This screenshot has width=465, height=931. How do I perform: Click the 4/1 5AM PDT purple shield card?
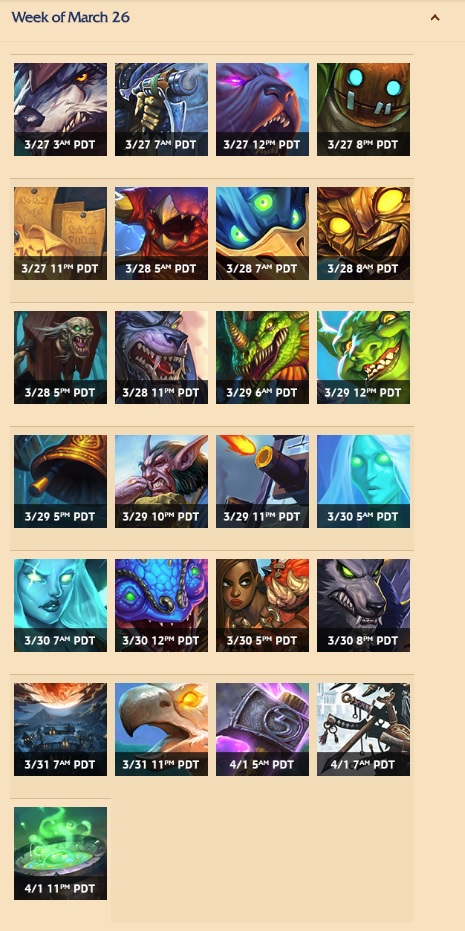point(262,730)
